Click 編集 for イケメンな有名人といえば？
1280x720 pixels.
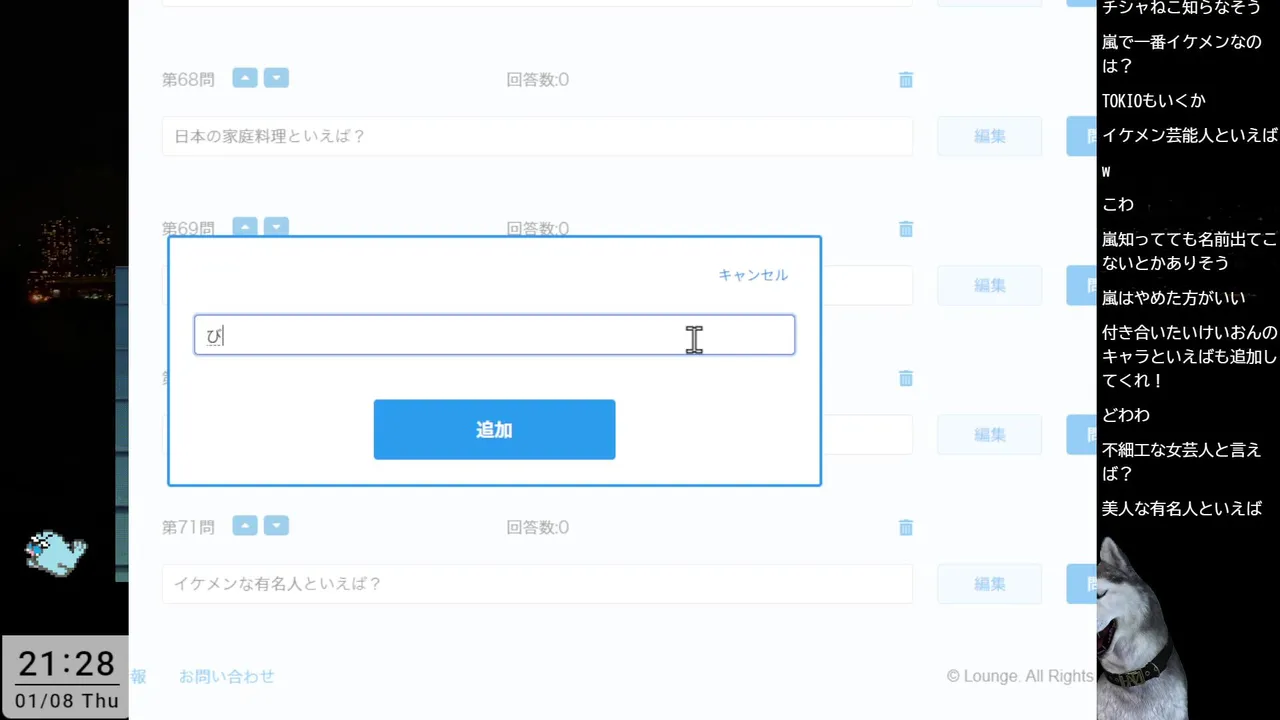point(989,584)
